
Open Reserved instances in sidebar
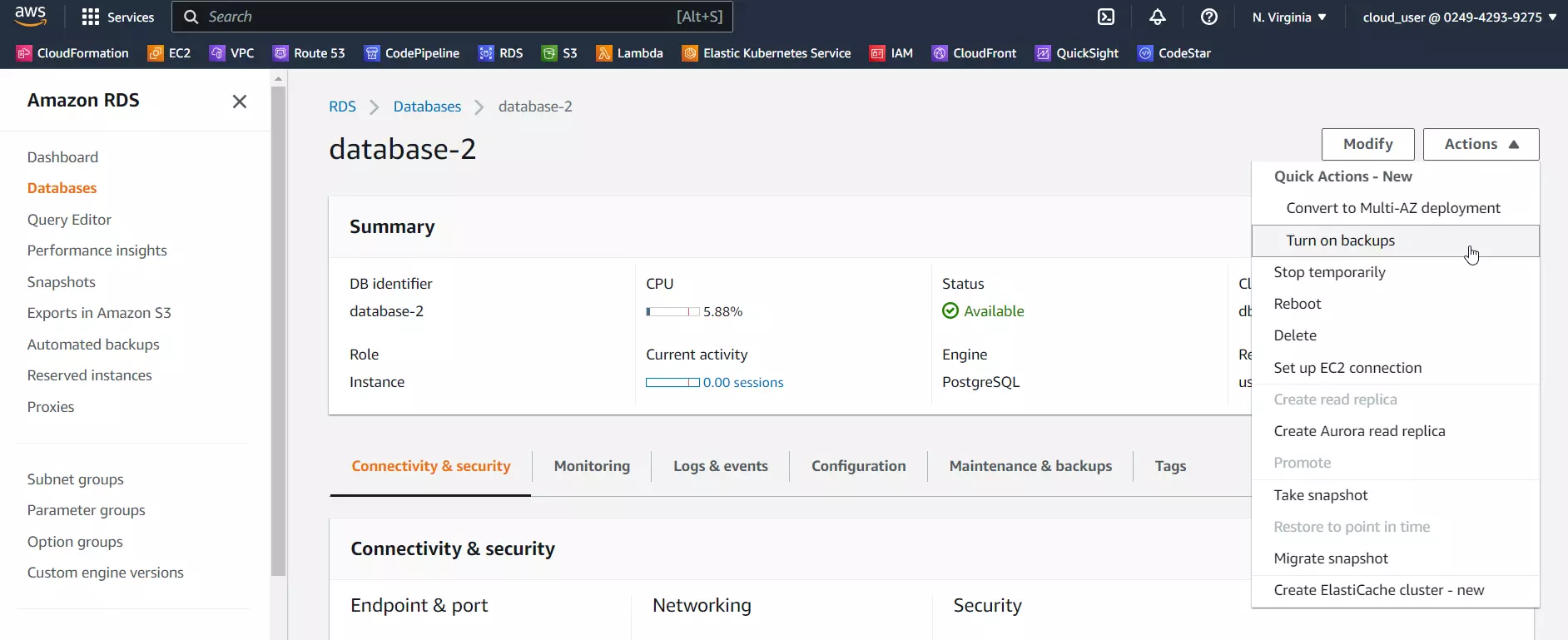point(89,375)
